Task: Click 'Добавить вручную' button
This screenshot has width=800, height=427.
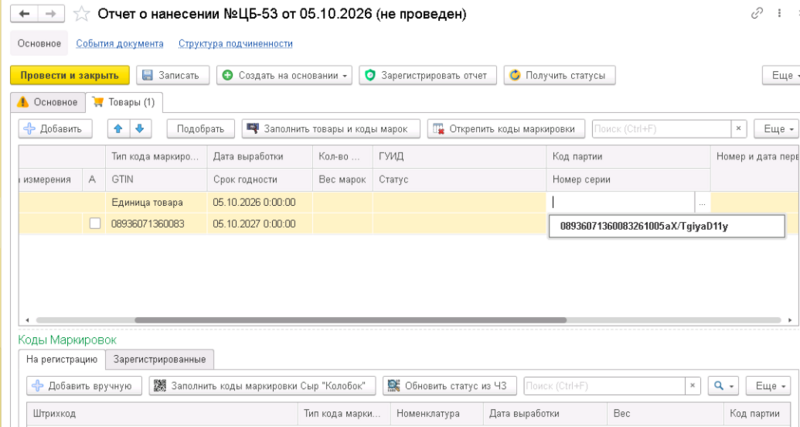Action: tap(85, 386)
